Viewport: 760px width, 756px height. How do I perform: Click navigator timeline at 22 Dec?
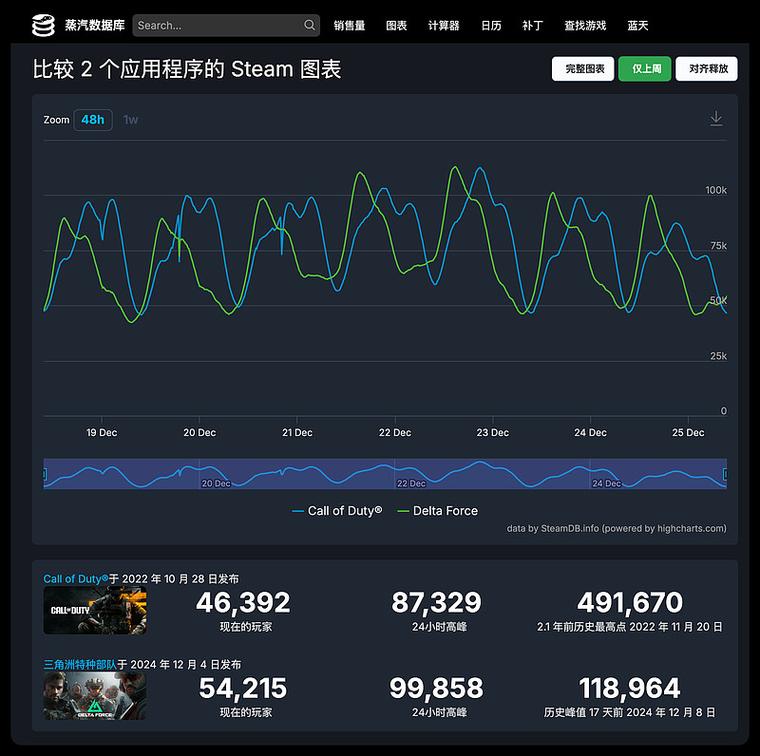tap(411, 483)
